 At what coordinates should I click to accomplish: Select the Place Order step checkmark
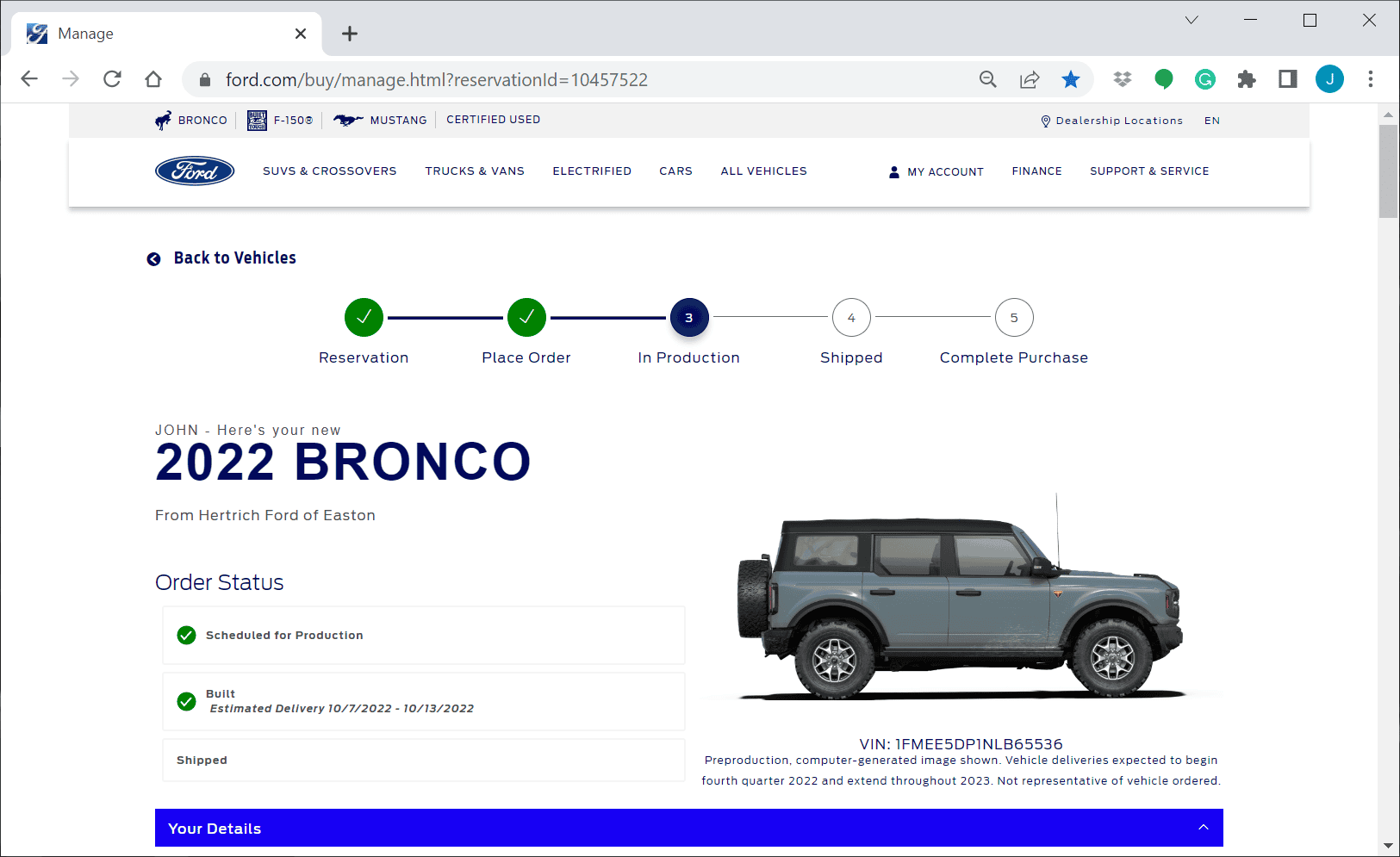tap(526, 318)
